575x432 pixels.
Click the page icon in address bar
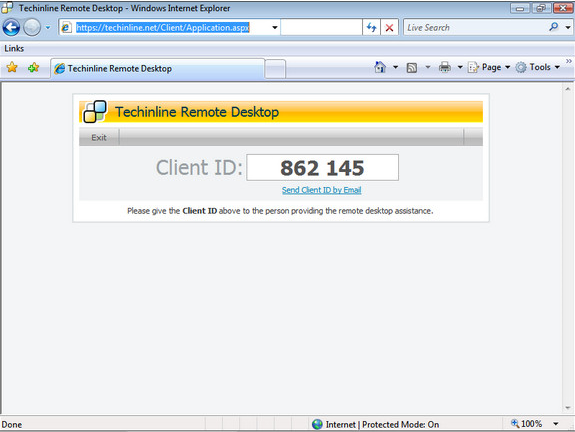(x=66, y=28)
